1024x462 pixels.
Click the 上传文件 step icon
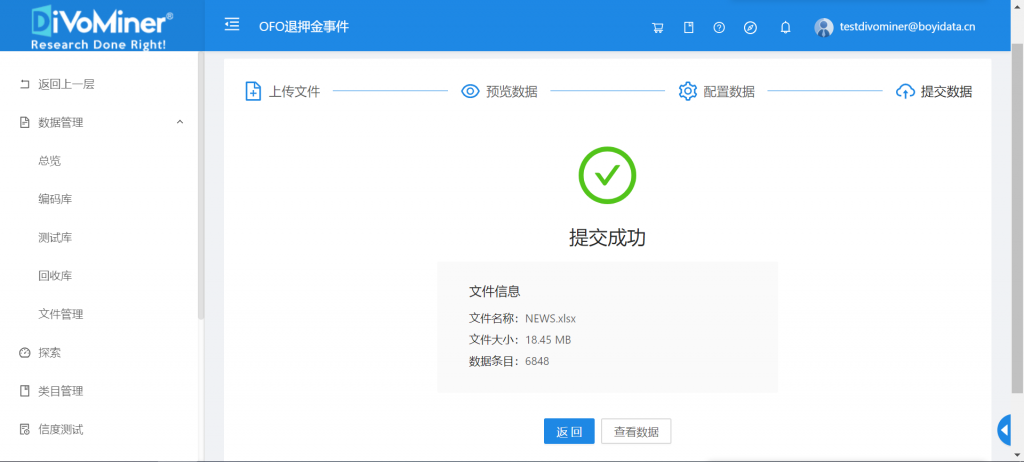tap(253, 91)
